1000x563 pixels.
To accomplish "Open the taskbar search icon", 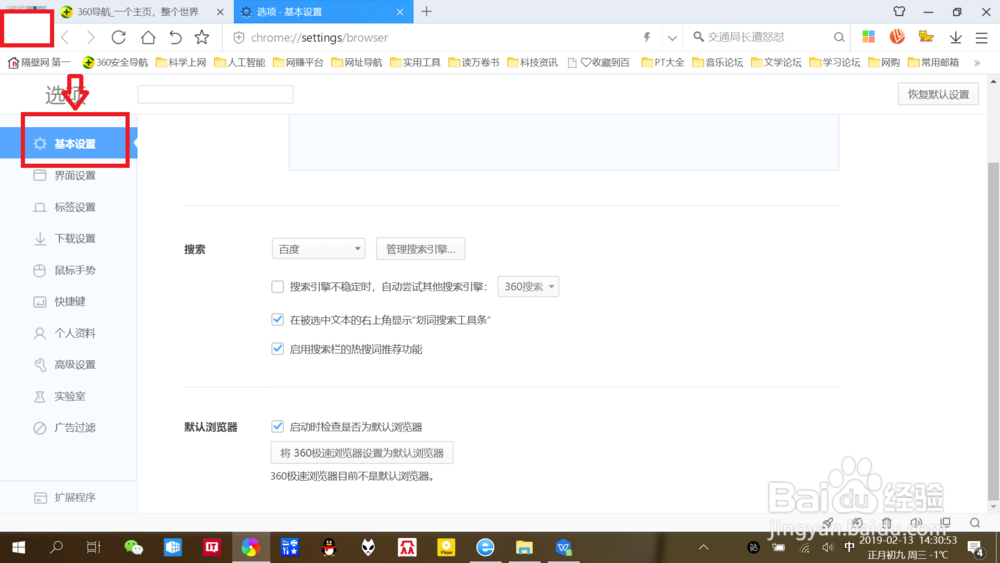I will (56, 547).
